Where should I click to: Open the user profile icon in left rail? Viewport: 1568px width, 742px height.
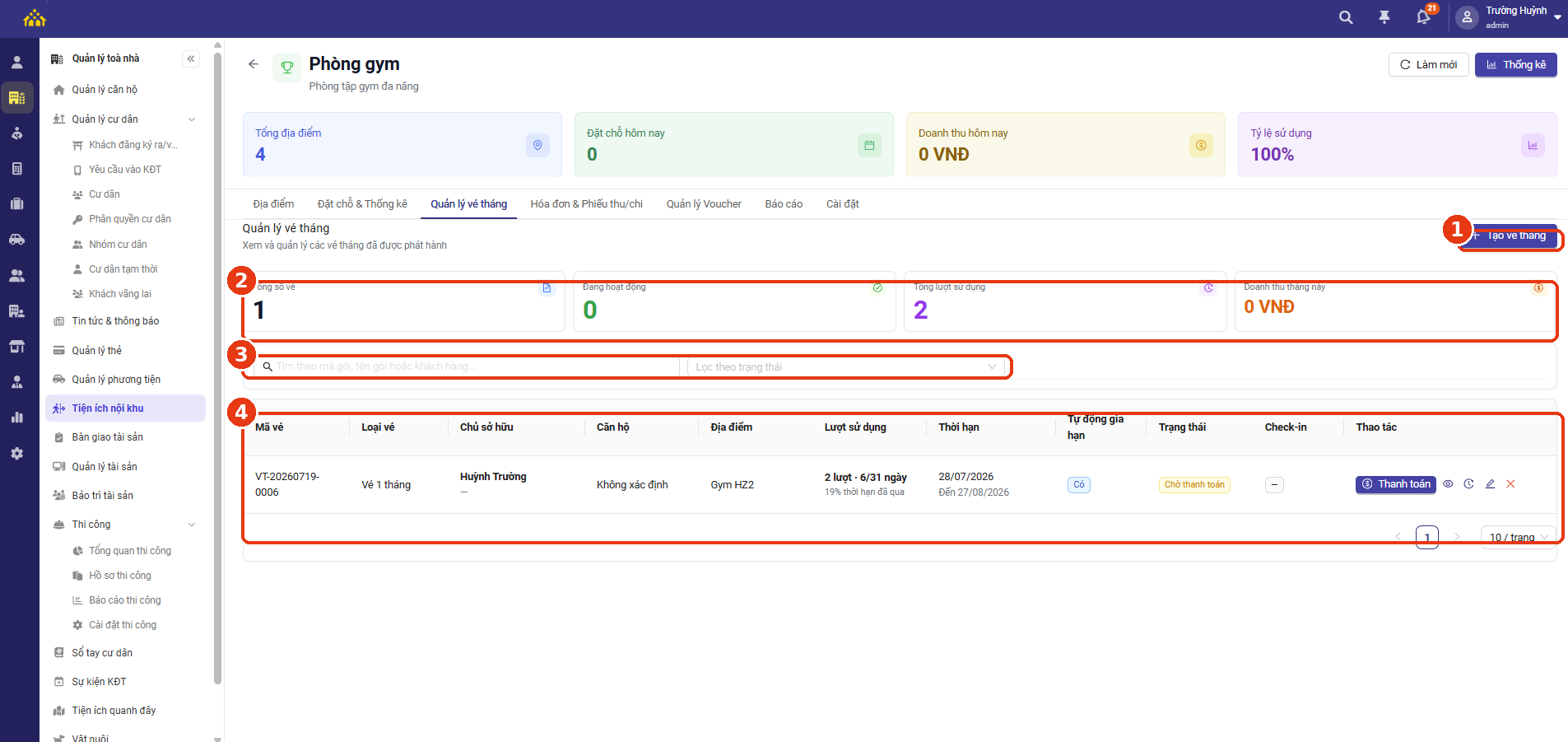pyautogui.click(x=16, y=63)
